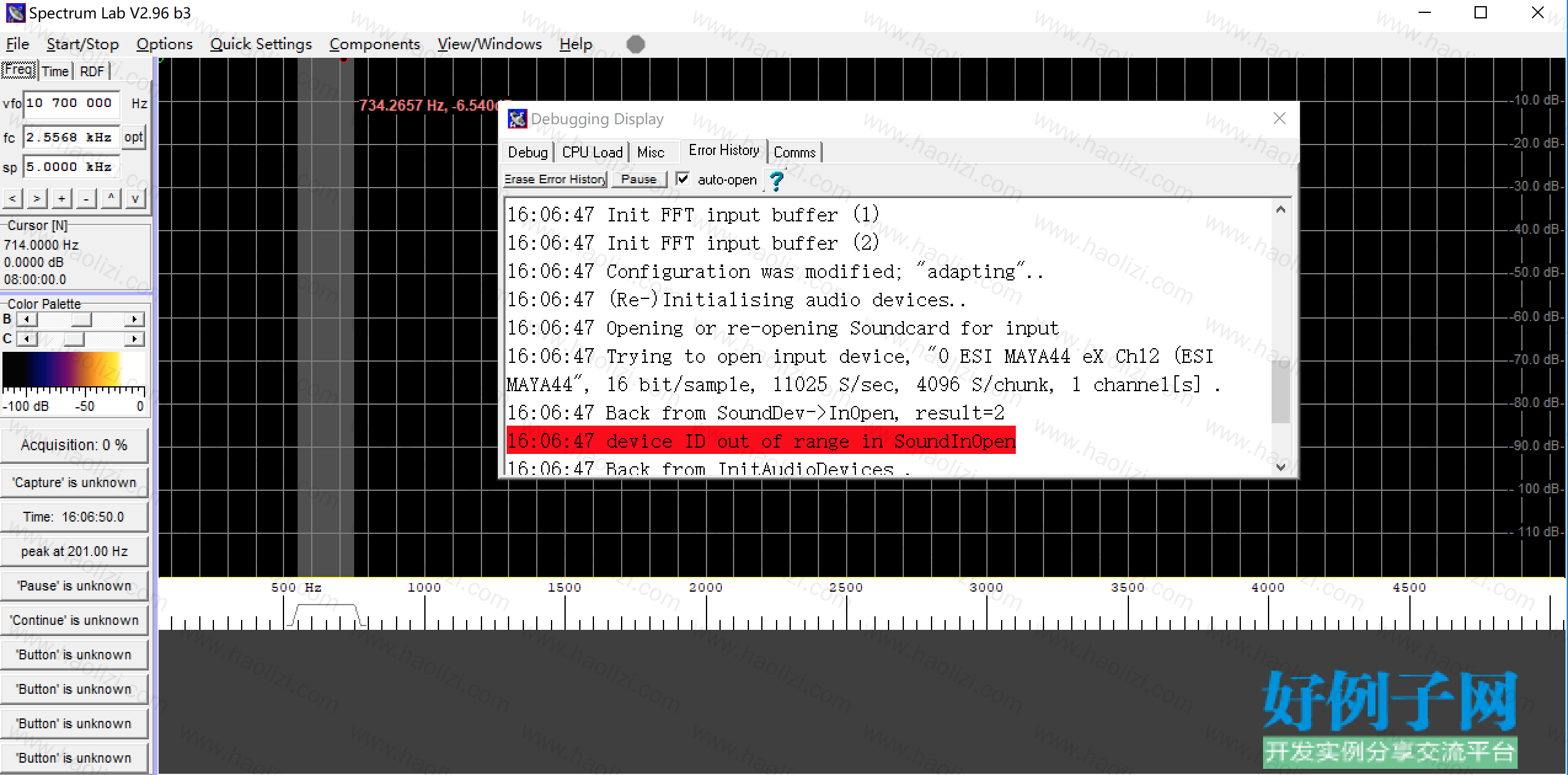The width and height of the screenshot is (1568, 775).
Task: Click the blue question mark help icon
Action: 777,180
